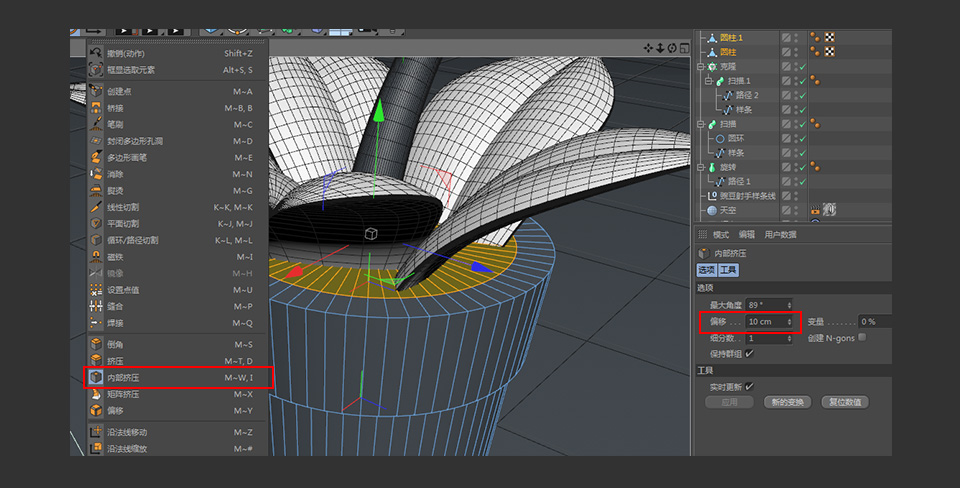This screenshot has width=960, height=488.
Task: Click the 最大角度 89° input field
Action: coord(770,305)
